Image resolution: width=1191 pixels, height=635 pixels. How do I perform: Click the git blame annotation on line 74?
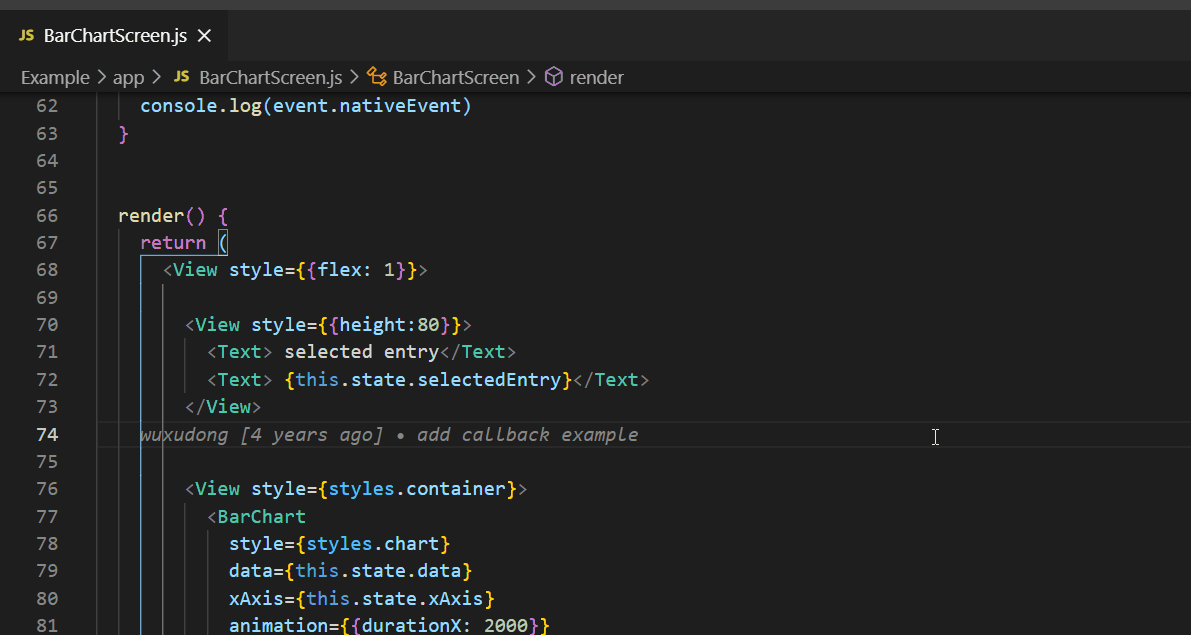click(390, 434)
